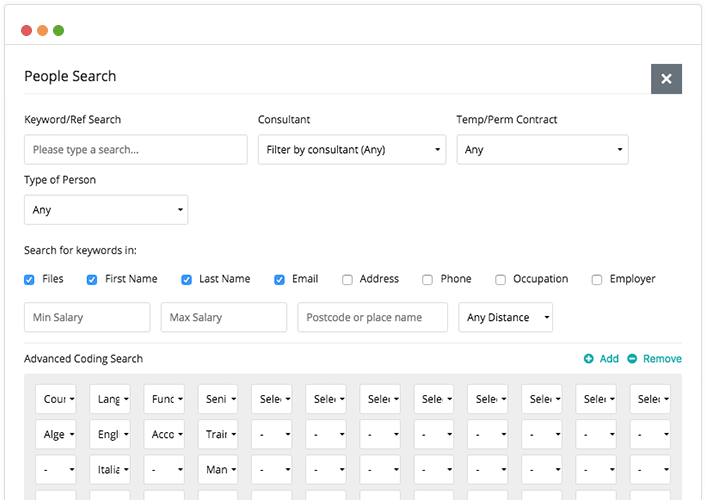Focus the Min Salary field
The height and width of the screenshot is (500, 707).
click(x=87, y=318)
